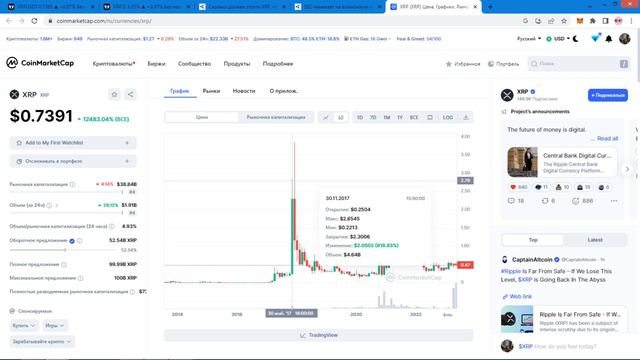The image size is (640, 360).
Task: Open the chart calendar date-range icon
Action: coord(430,118)
